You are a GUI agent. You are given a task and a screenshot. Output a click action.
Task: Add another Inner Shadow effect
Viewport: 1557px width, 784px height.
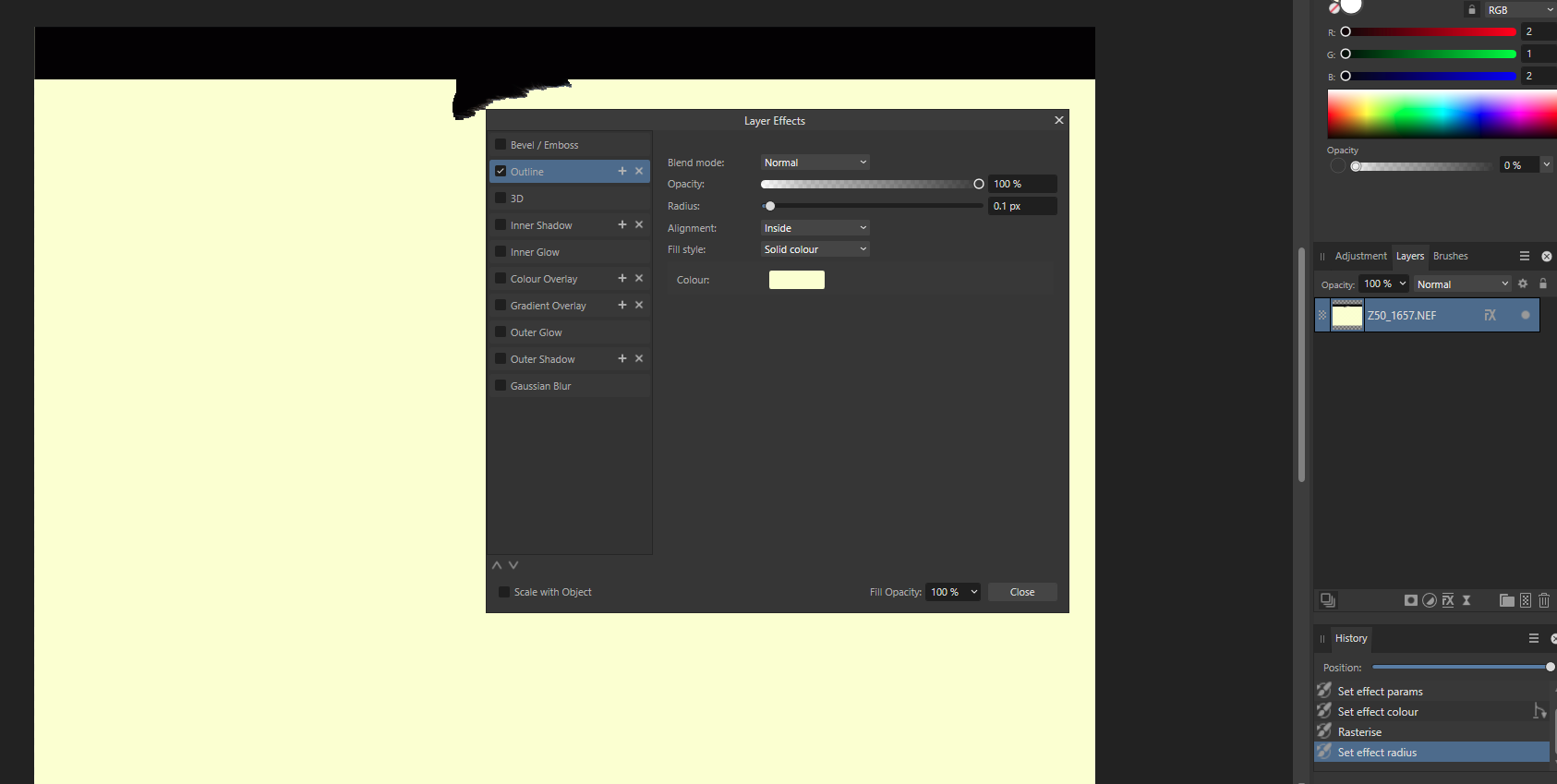point(622,224)
